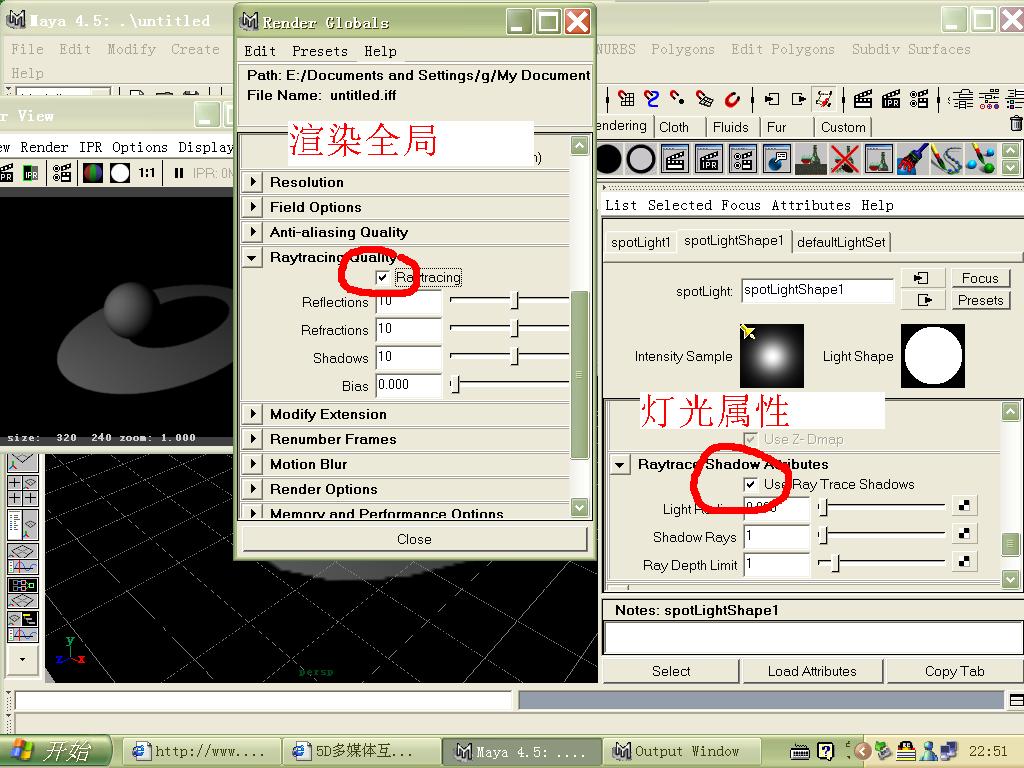Click the input connections icon in status line
1024x768 pixels.
click(772, 99)
